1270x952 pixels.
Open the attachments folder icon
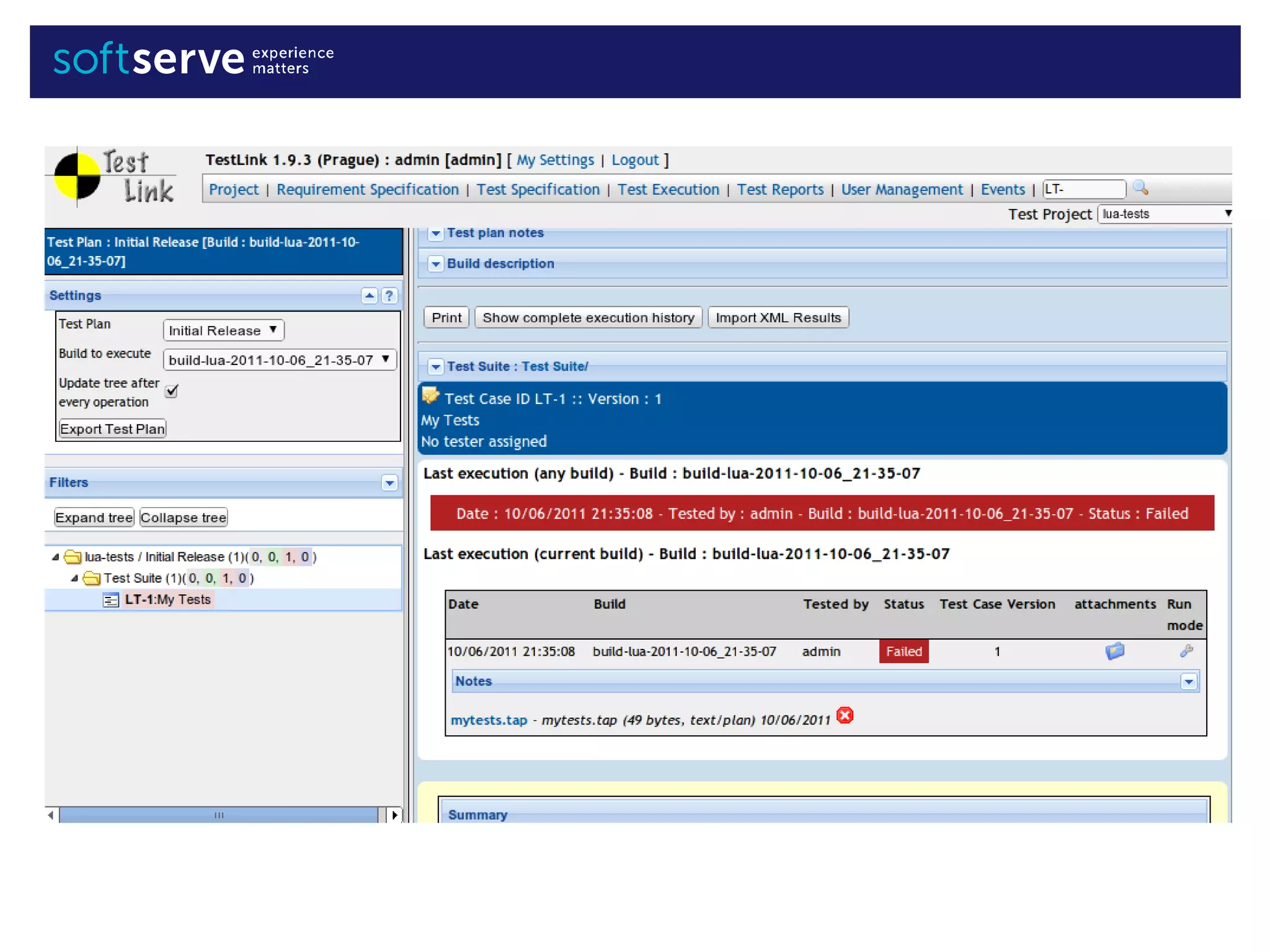[1114, 651]
